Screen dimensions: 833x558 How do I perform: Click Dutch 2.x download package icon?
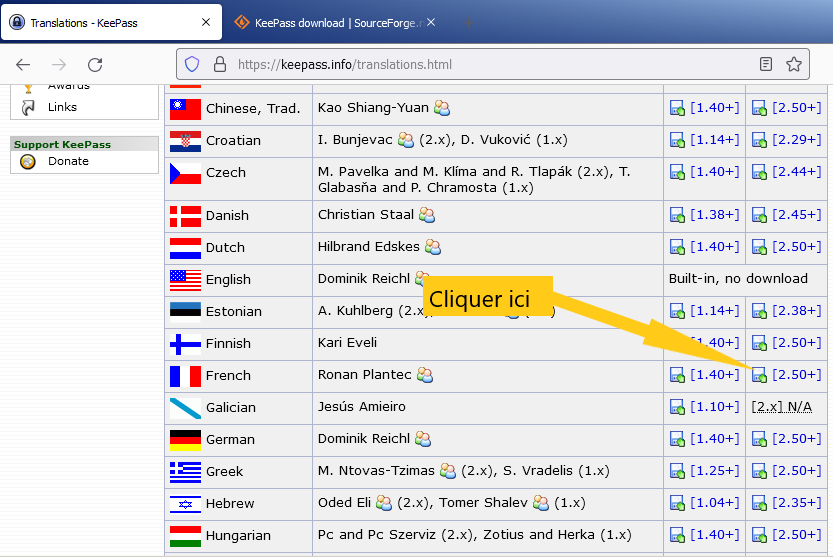(759, 247)
